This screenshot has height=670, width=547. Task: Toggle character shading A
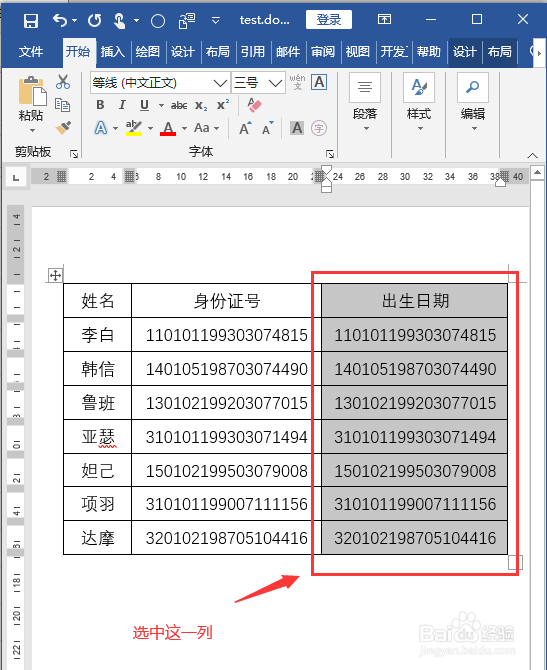pos(297,128)
